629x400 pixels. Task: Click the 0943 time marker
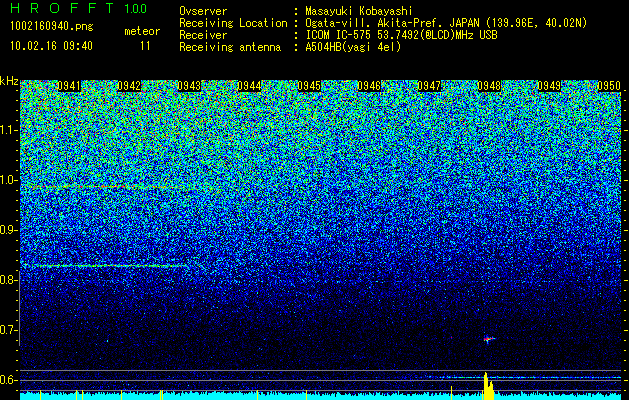(x=189, y=86)
